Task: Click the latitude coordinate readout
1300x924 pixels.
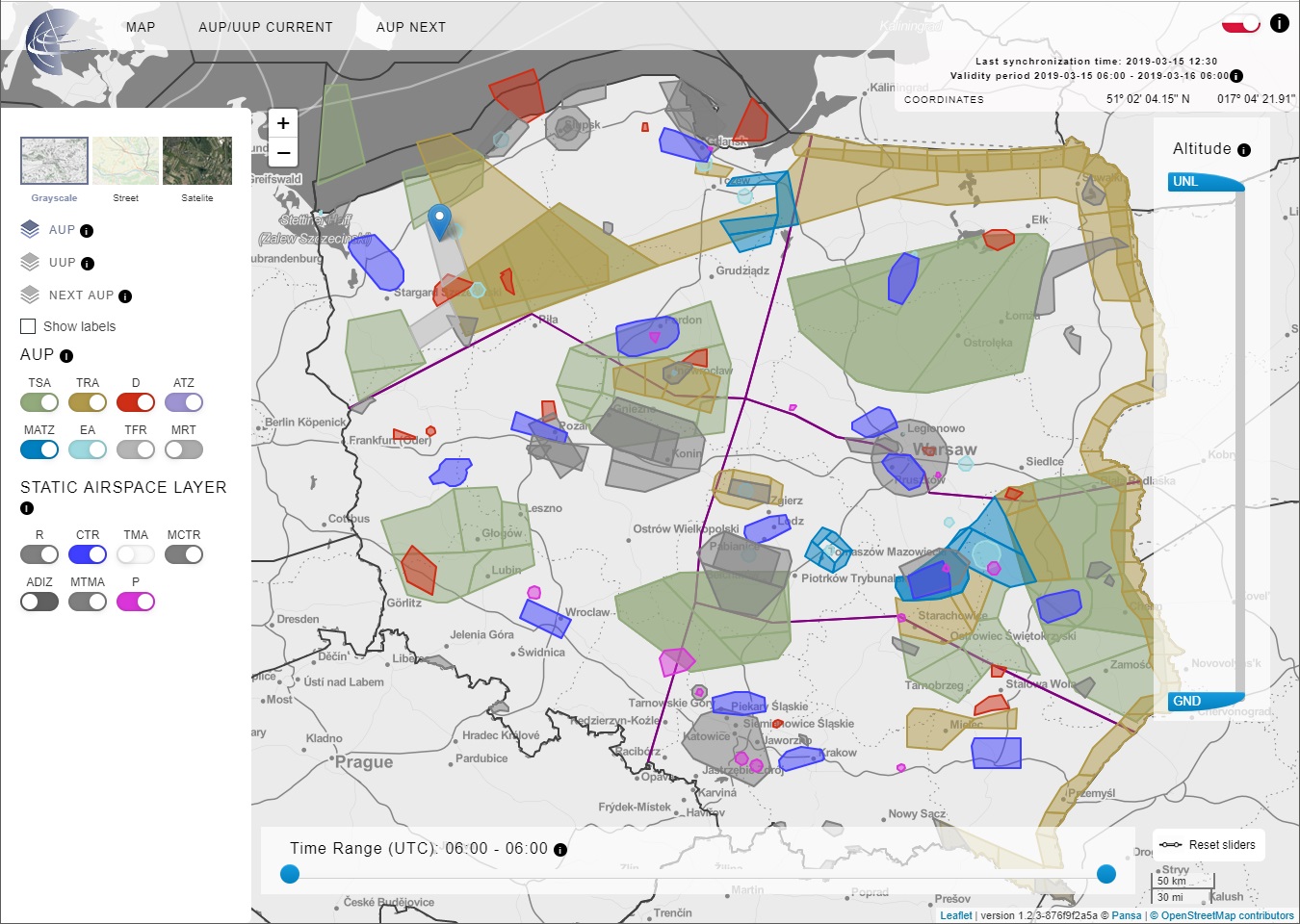Action: 1148,99
